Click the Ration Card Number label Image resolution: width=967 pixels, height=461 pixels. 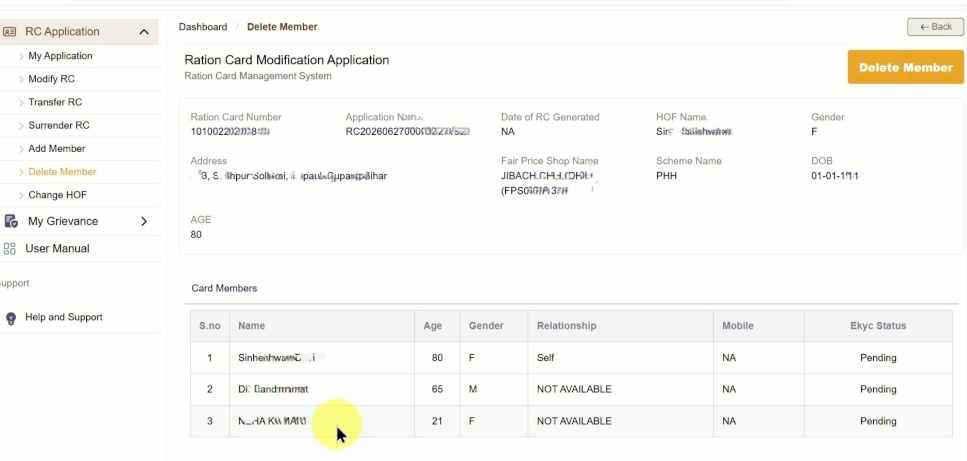tap(236, 117)
